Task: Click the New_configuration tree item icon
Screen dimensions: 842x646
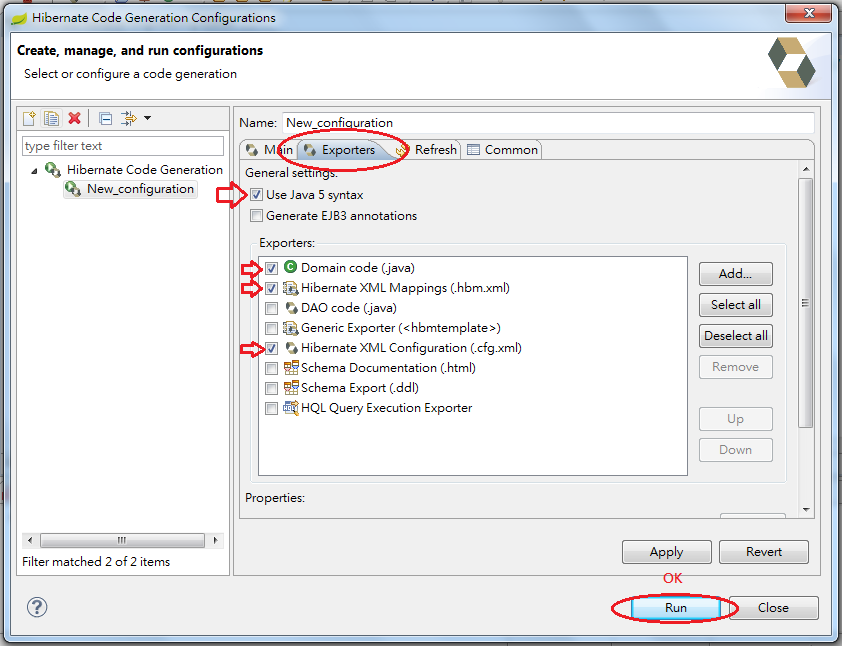Action: click(73, 189)
